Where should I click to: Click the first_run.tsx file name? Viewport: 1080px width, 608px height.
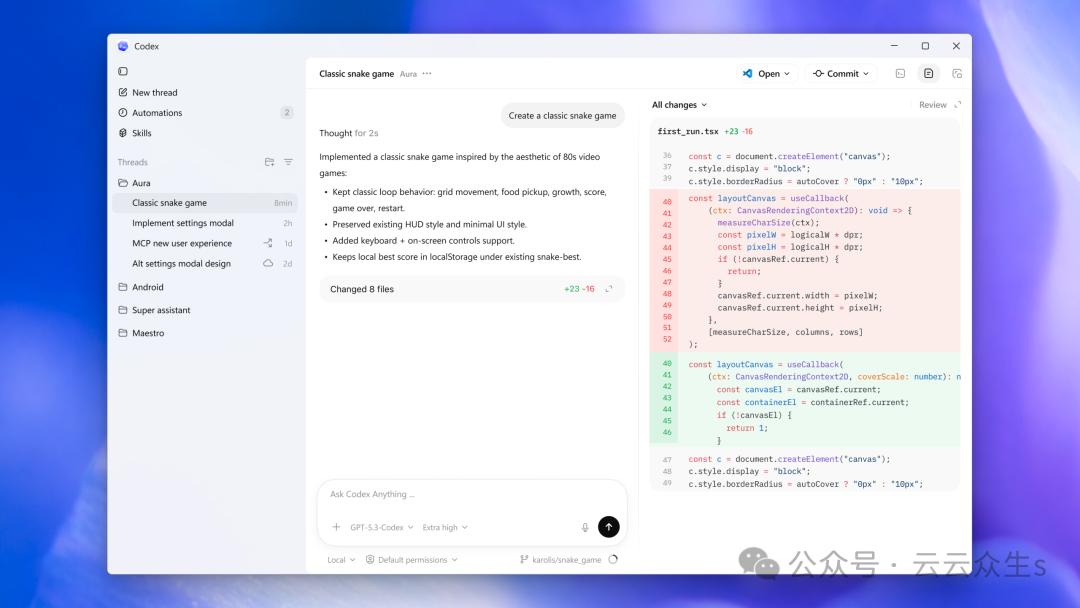[687, 132]
